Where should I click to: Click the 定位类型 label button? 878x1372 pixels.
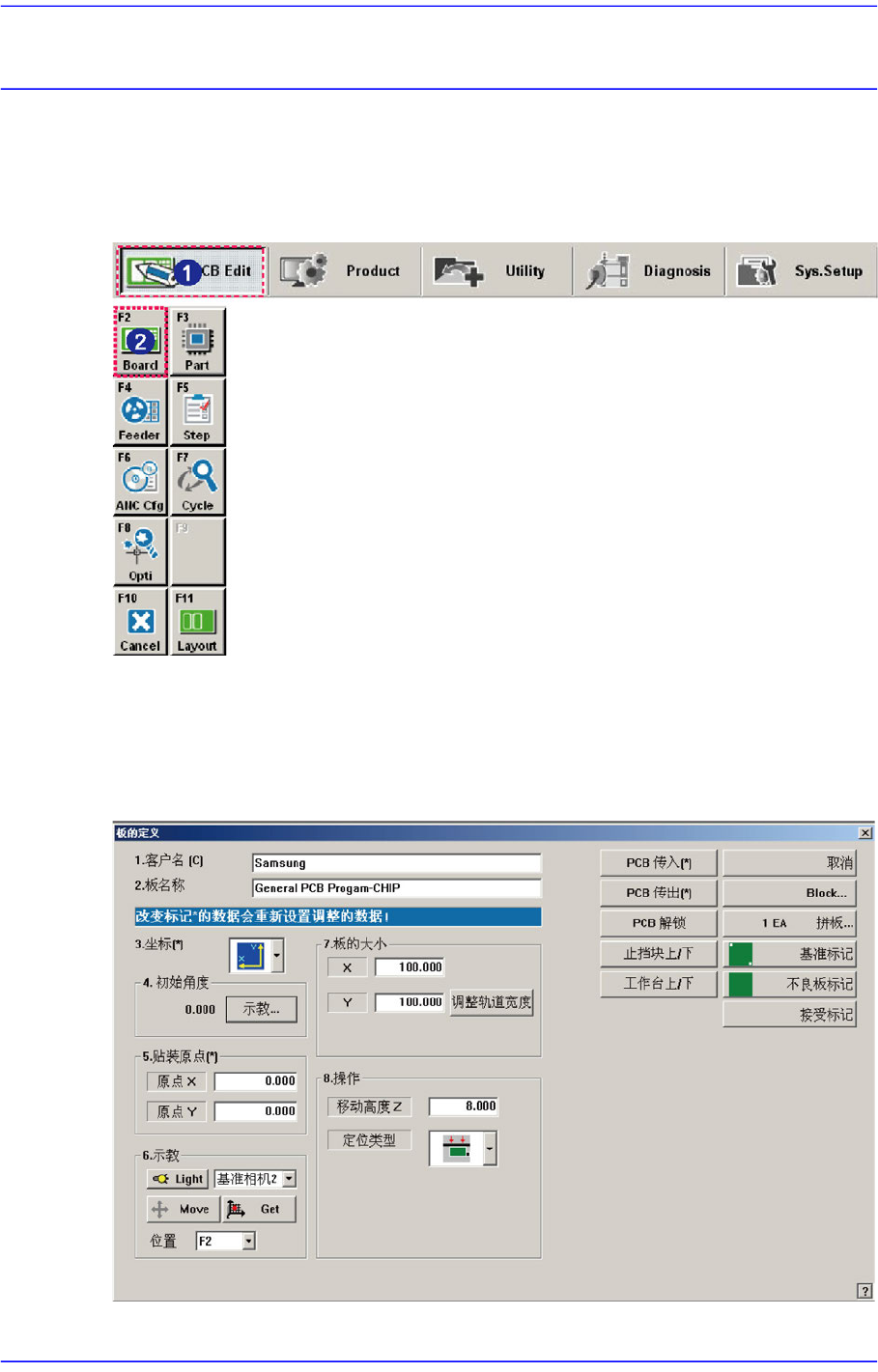(x=369, y=1140)
